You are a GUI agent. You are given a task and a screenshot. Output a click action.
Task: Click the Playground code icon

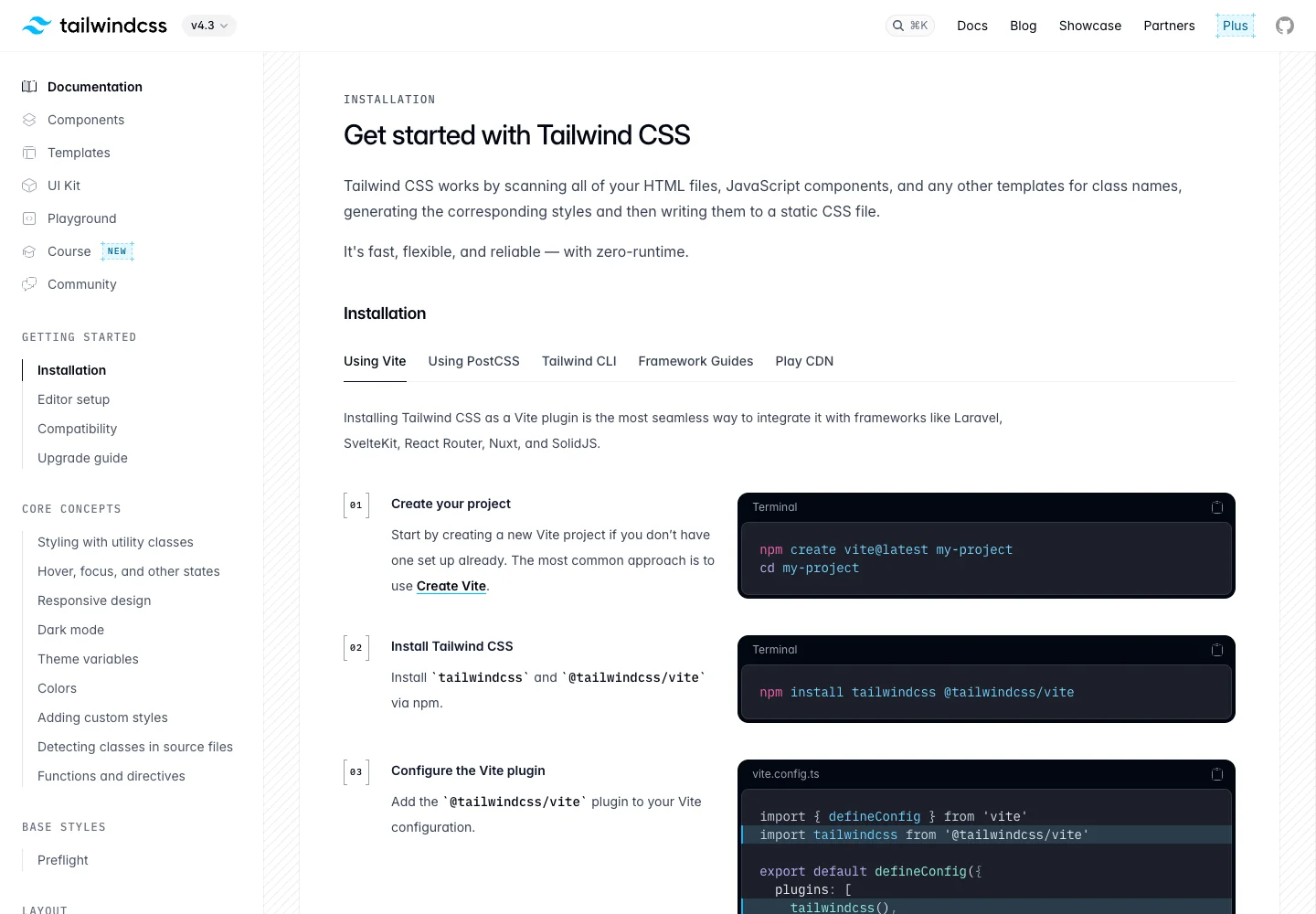29,218
